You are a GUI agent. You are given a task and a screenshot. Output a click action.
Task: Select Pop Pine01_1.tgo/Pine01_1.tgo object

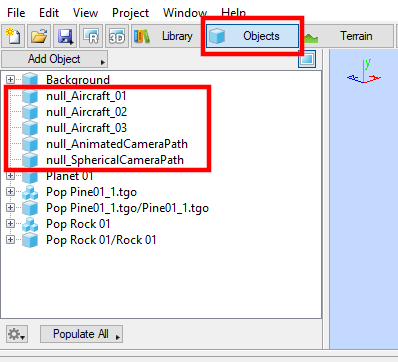(128, 208)
